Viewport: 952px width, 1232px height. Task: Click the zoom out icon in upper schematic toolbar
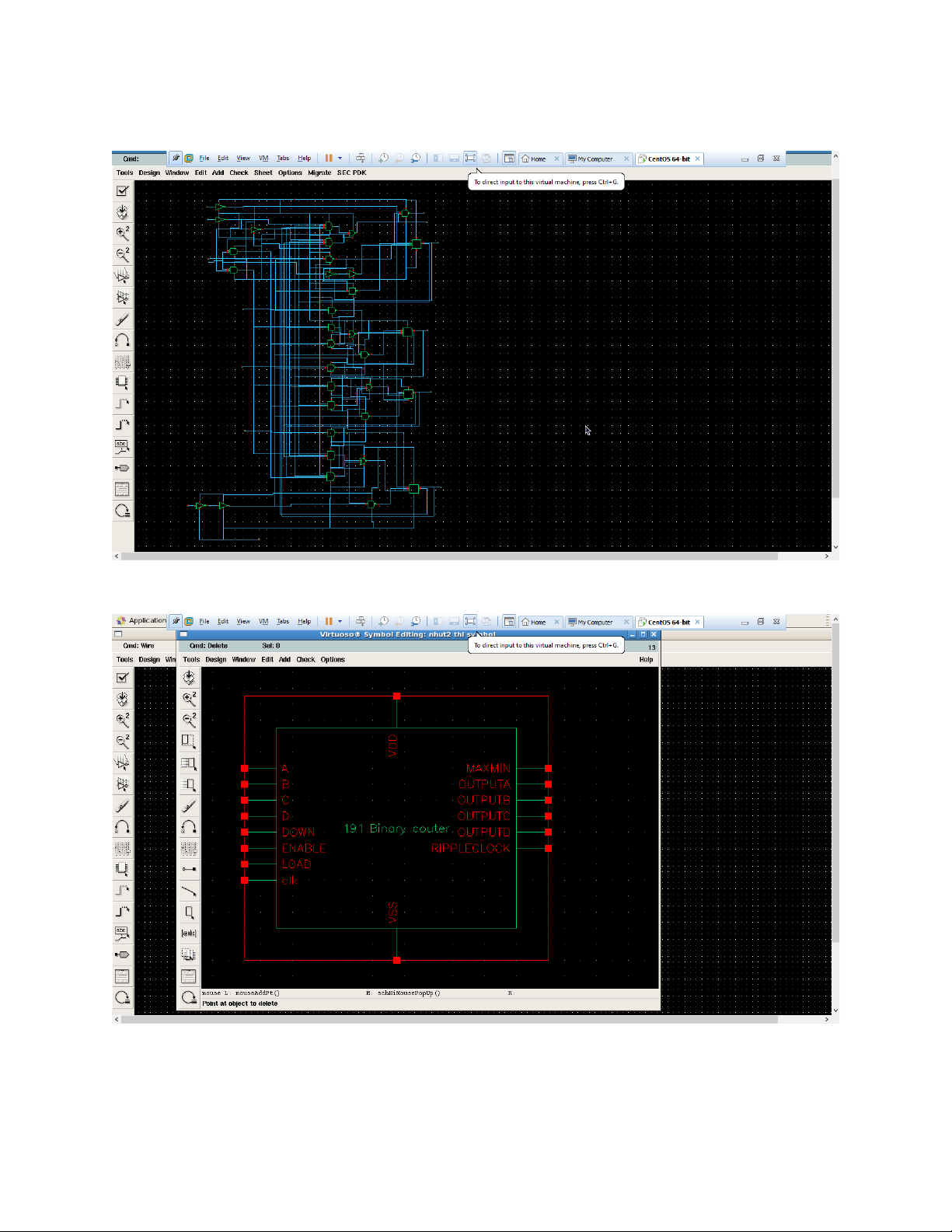(122, 254)
